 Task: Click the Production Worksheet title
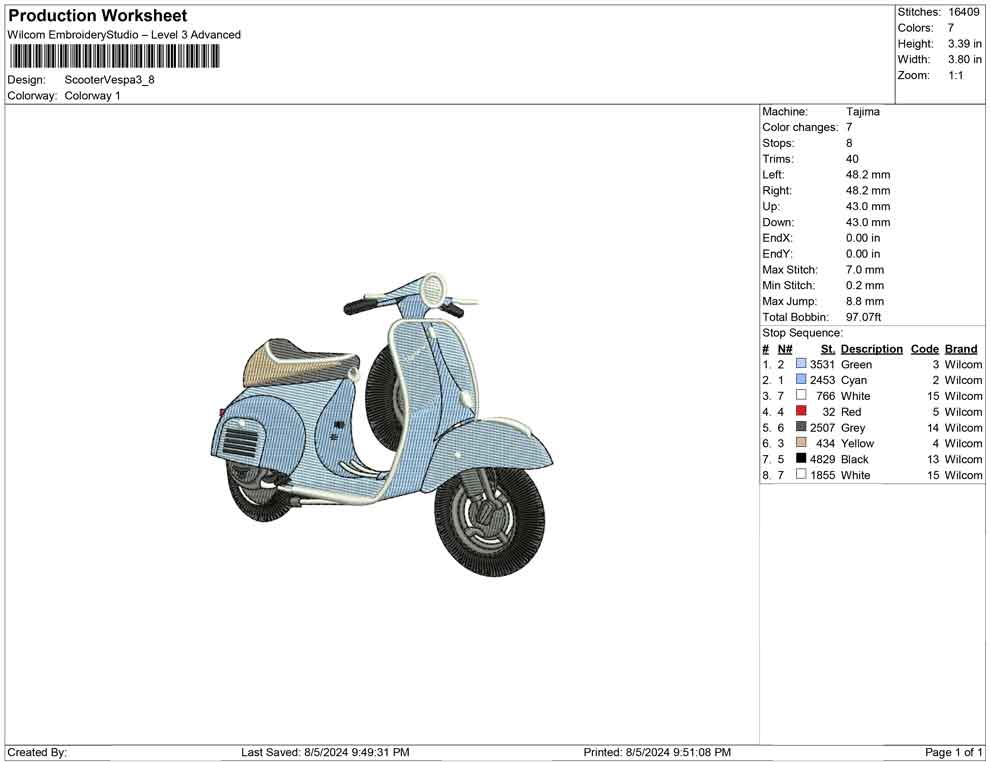(x=98, y=16)
